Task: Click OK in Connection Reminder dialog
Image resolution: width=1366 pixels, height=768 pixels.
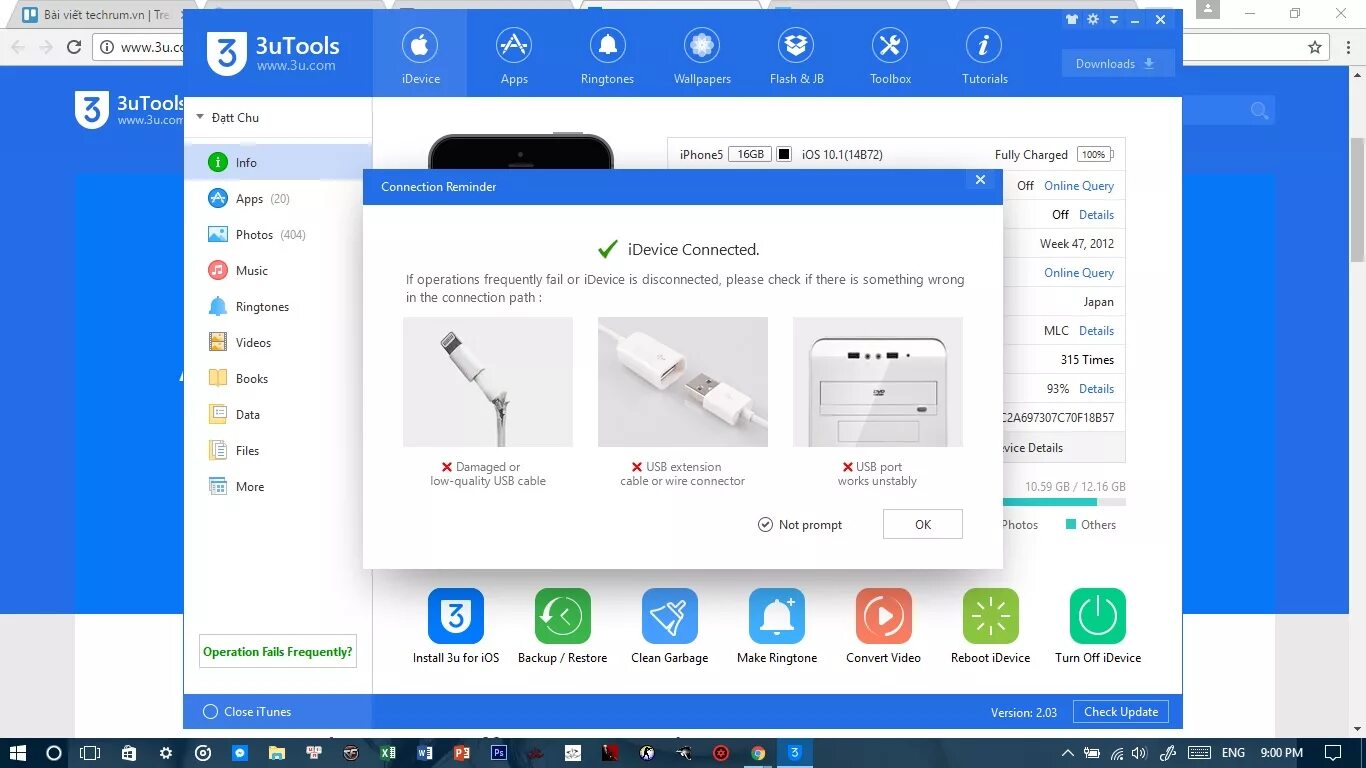Action: pos(922,524)
